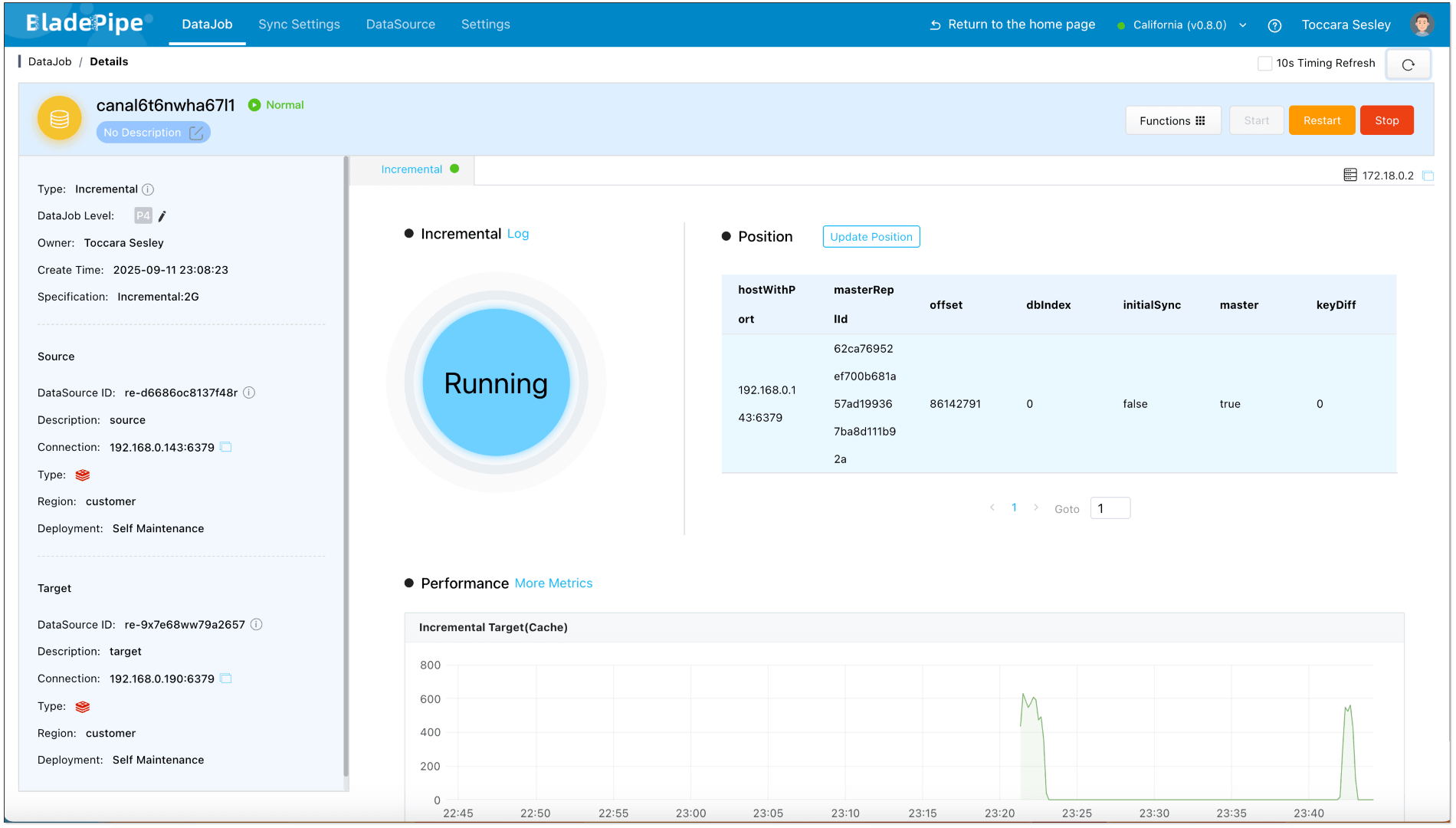The width and height of the screenshot is (1456, 828).
Task: Click the refresh icon button
Action: point(1408,64)
